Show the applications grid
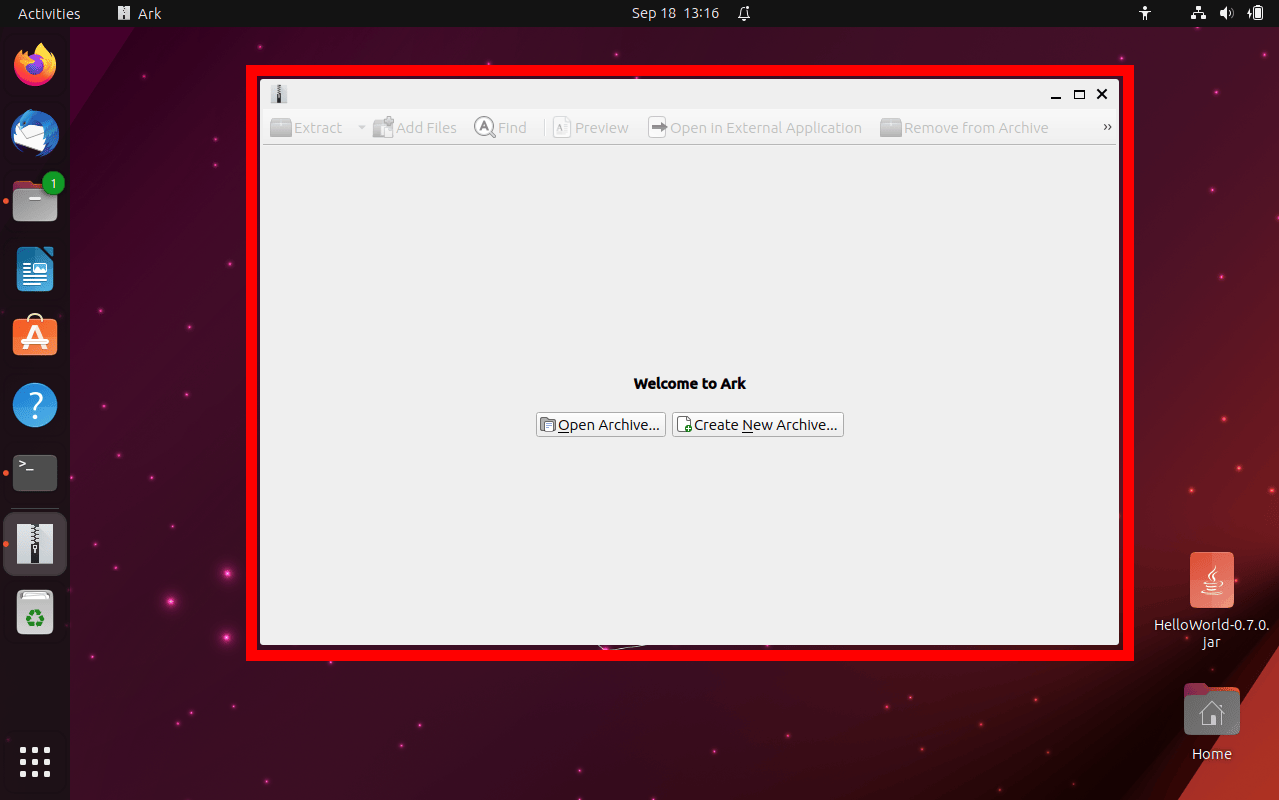Screen dimensions: 1279x800 (35, 762)
